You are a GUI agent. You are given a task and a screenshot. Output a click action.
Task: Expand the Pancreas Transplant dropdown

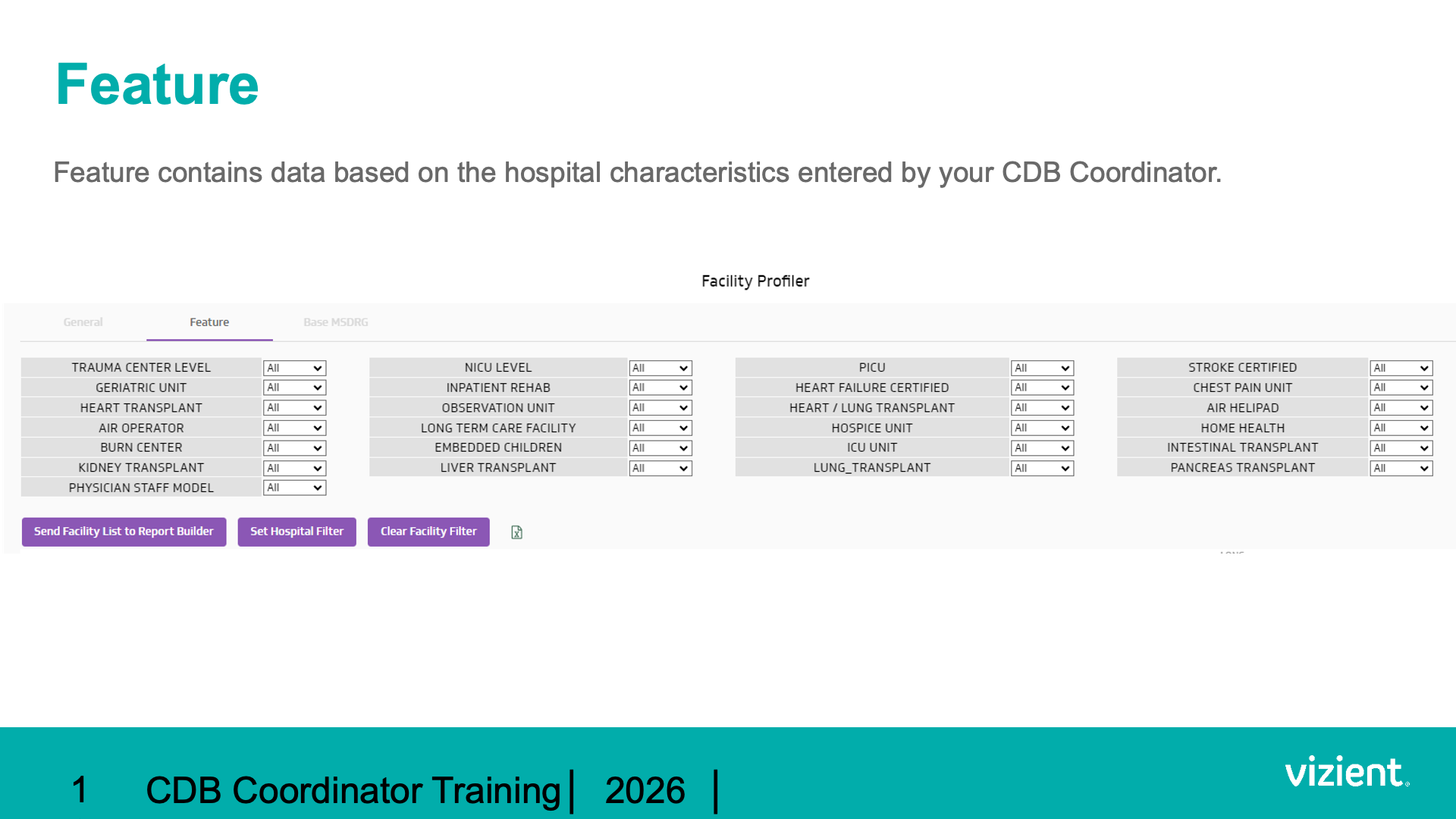(1401, 469)
